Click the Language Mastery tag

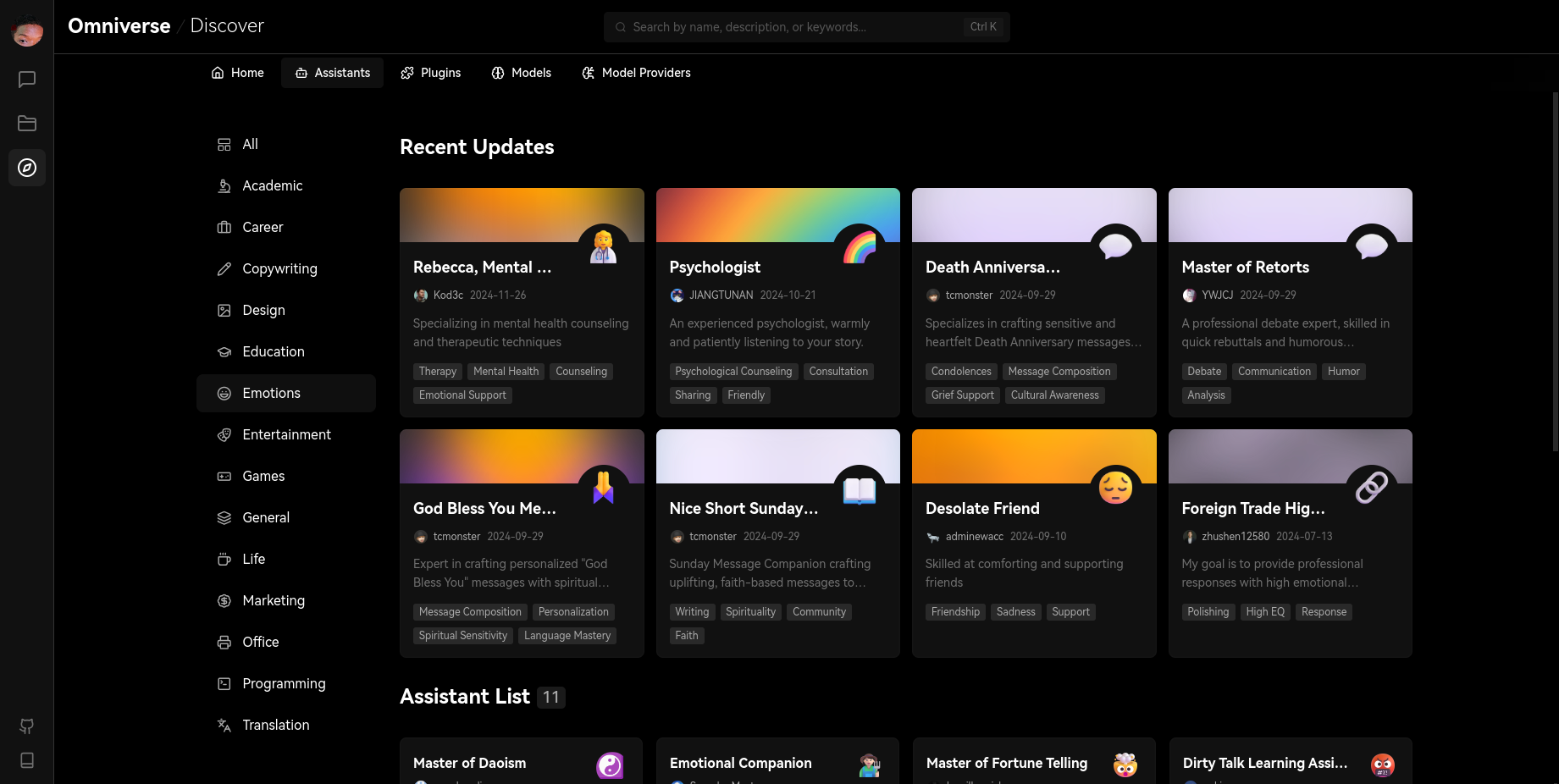567,636
